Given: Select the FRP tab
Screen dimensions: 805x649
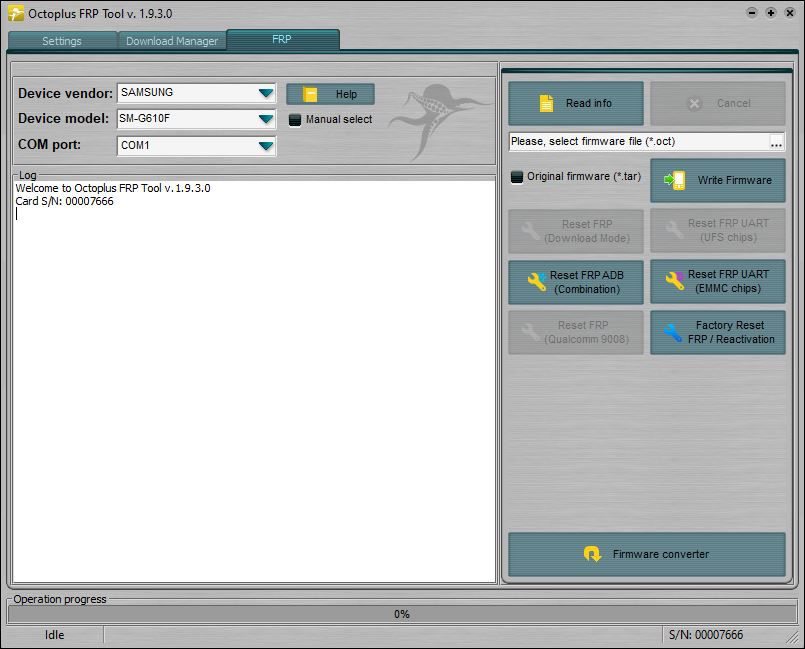Looking at the screenshot, I should pyautogui.click(x=282, y=40).
